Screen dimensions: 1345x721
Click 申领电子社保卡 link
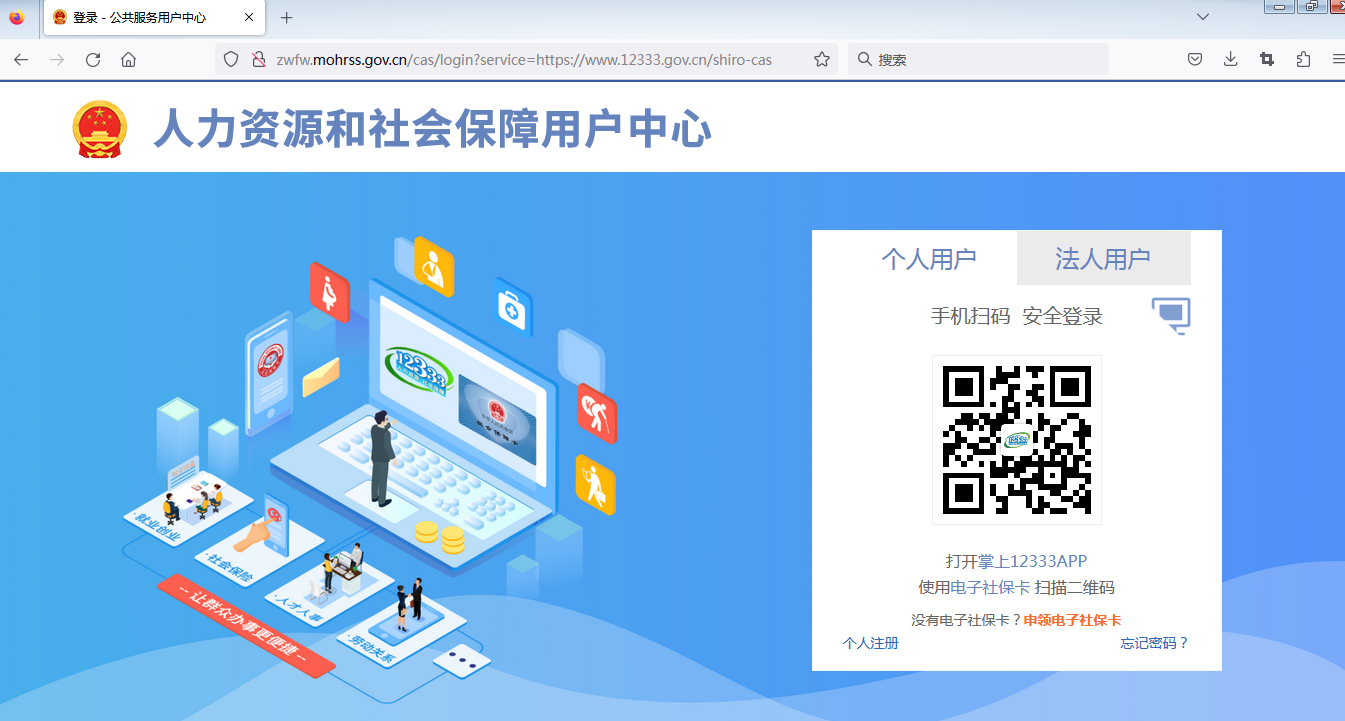tap(1072, 620)
